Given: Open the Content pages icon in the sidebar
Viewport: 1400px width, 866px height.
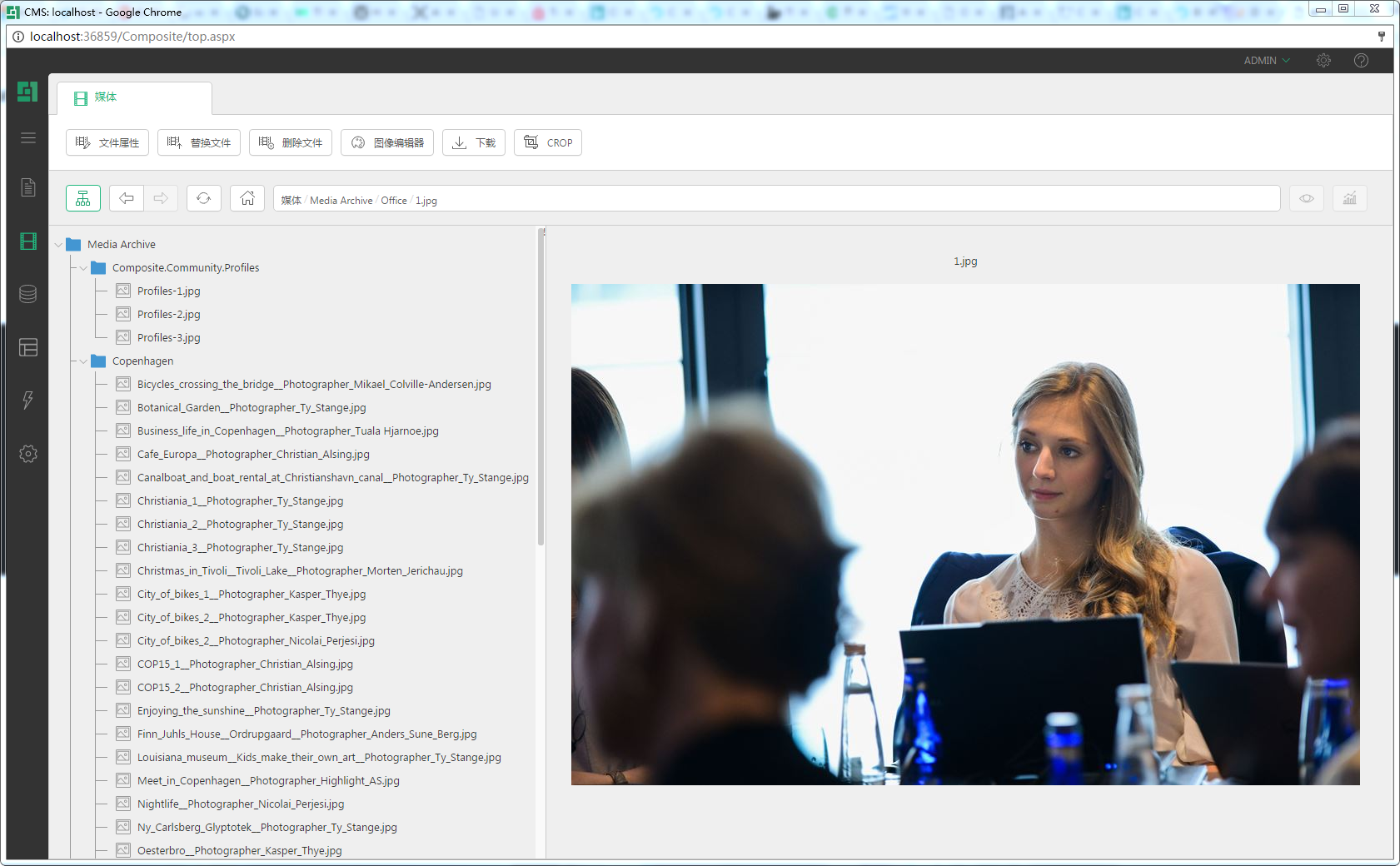Looking at the screenshot, I should tap(28, 187).
